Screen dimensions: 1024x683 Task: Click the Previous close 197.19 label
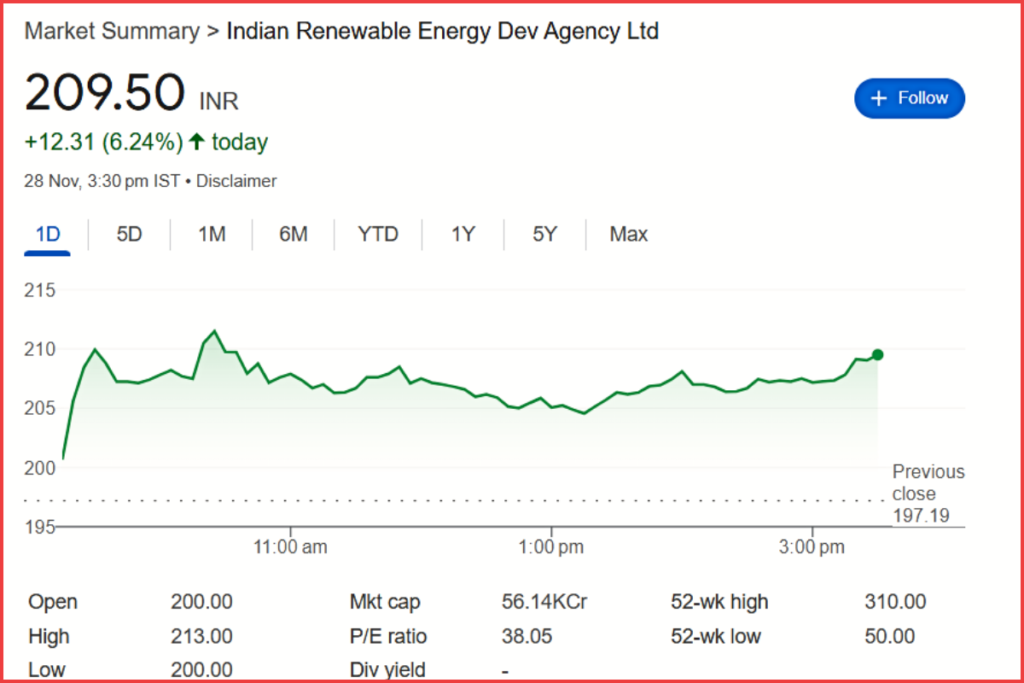928,494
